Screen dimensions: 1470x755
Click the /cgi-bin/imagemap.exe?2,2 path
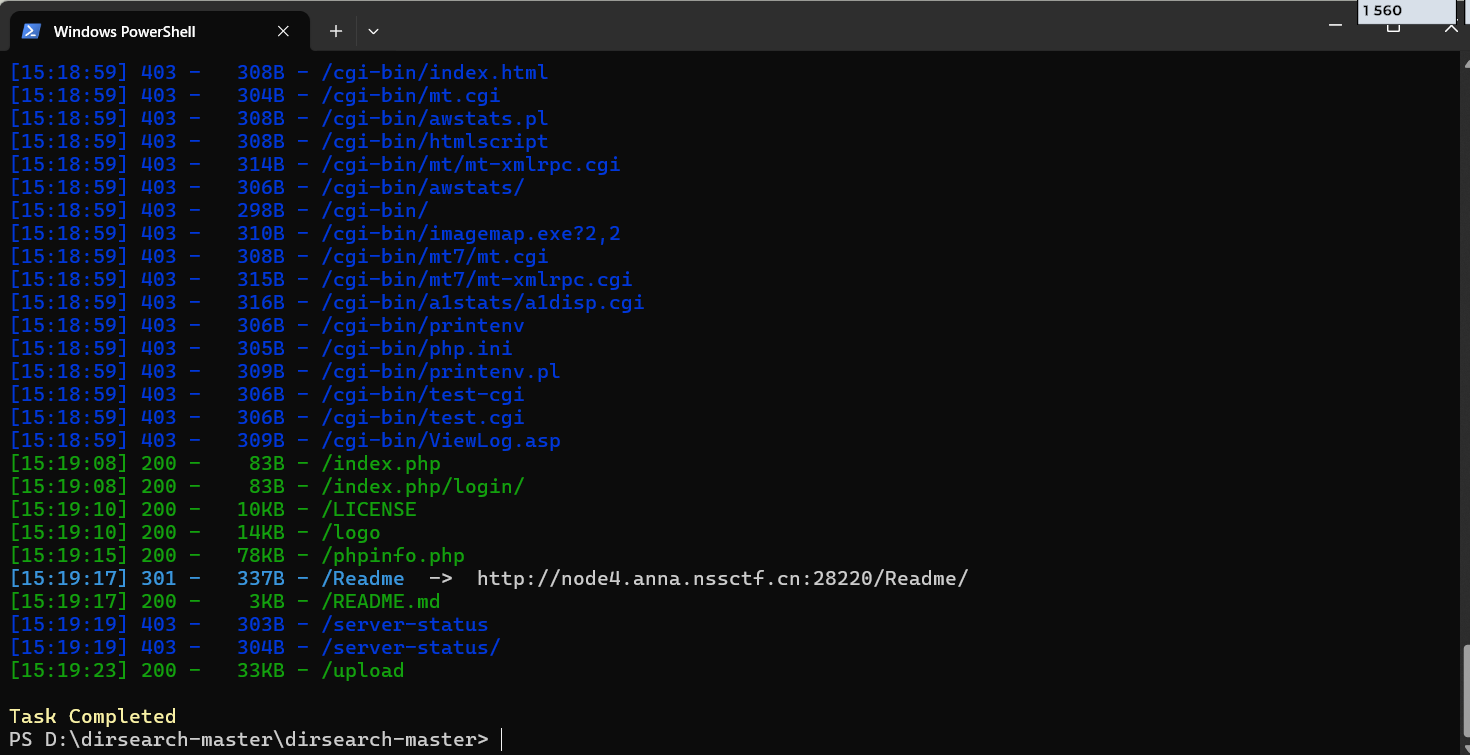click(471, 234)
